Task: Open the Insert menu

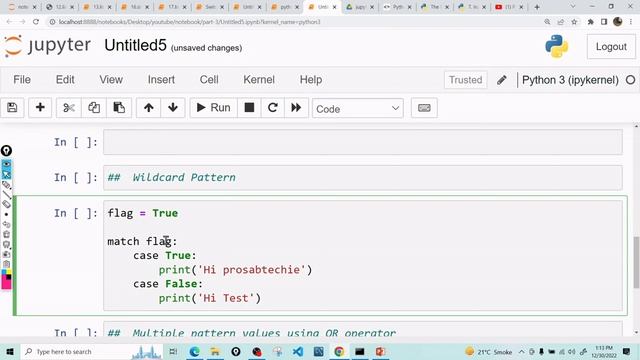Action: (161, 80)
